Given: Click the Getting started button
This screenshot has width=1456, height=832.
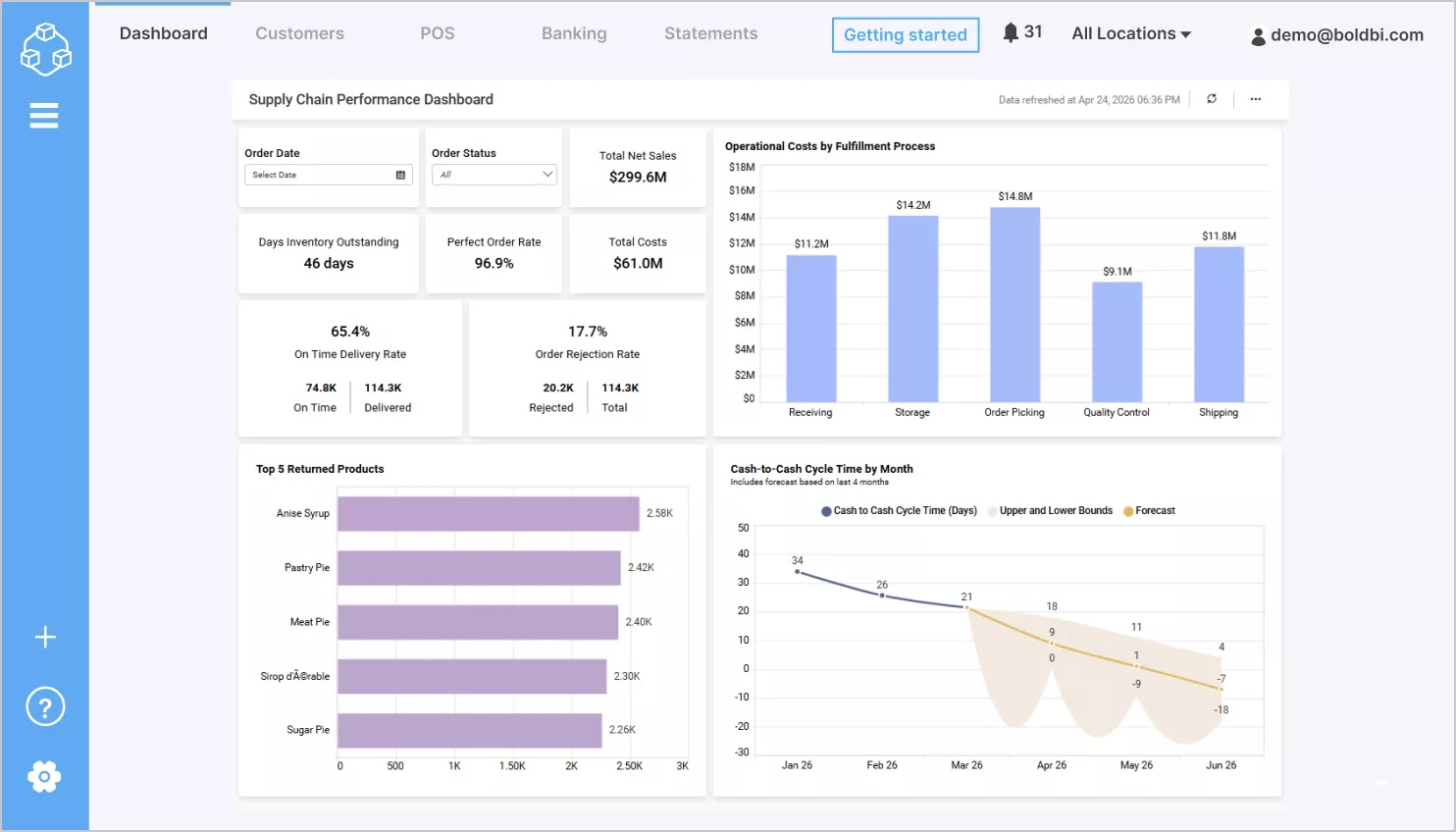Looking at the screenshot, I should [x=906, y=35].
